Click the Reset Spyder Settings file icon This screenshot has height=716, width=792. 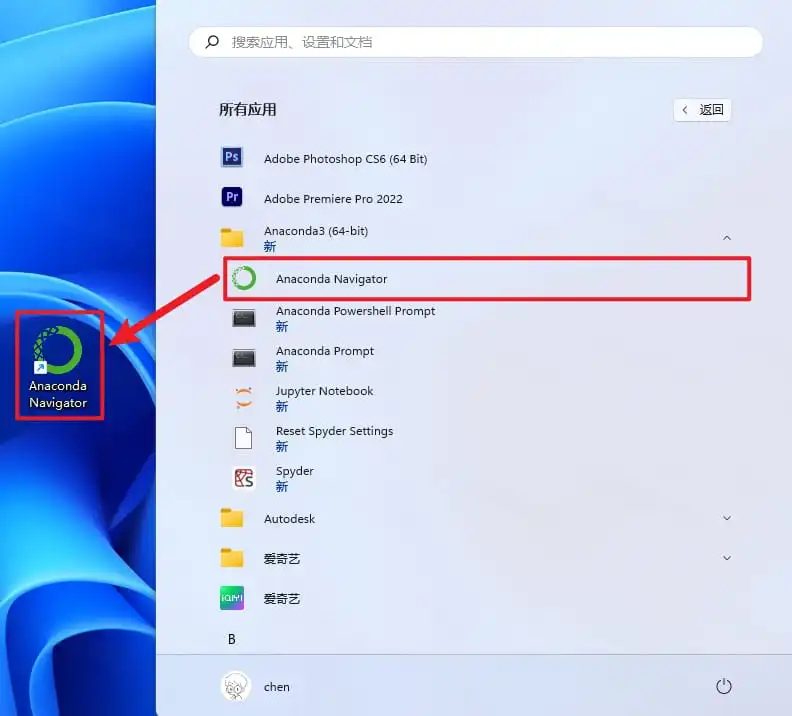click(x=243, y=438)
